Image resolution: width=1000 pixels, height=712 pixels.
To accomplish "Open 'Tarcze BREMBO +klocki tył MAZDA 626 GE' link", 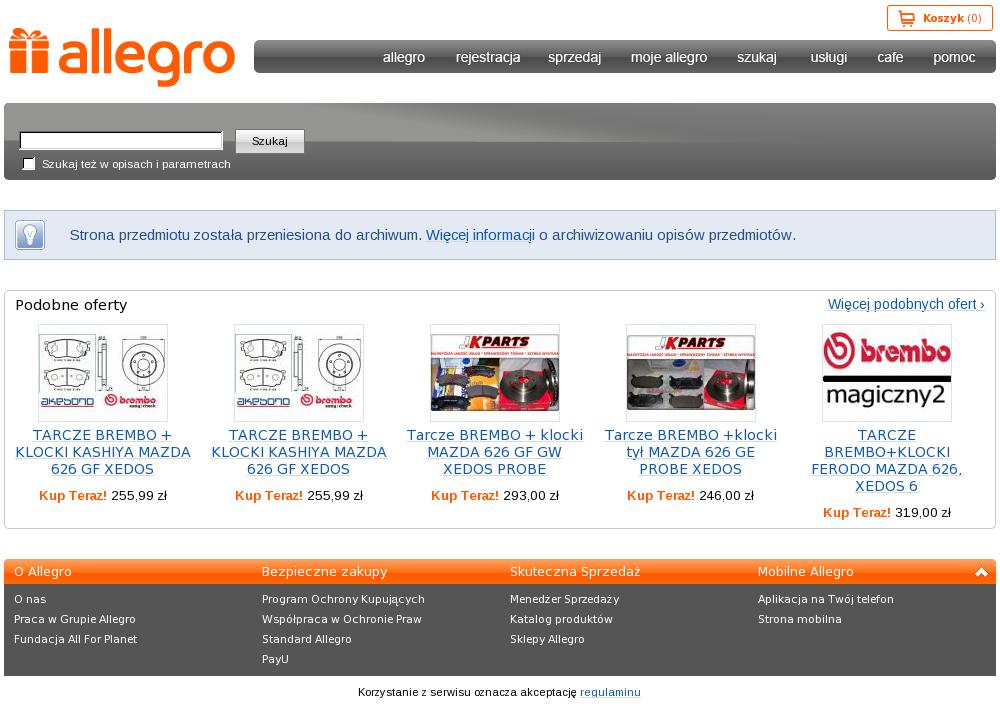I will point(691,452).
